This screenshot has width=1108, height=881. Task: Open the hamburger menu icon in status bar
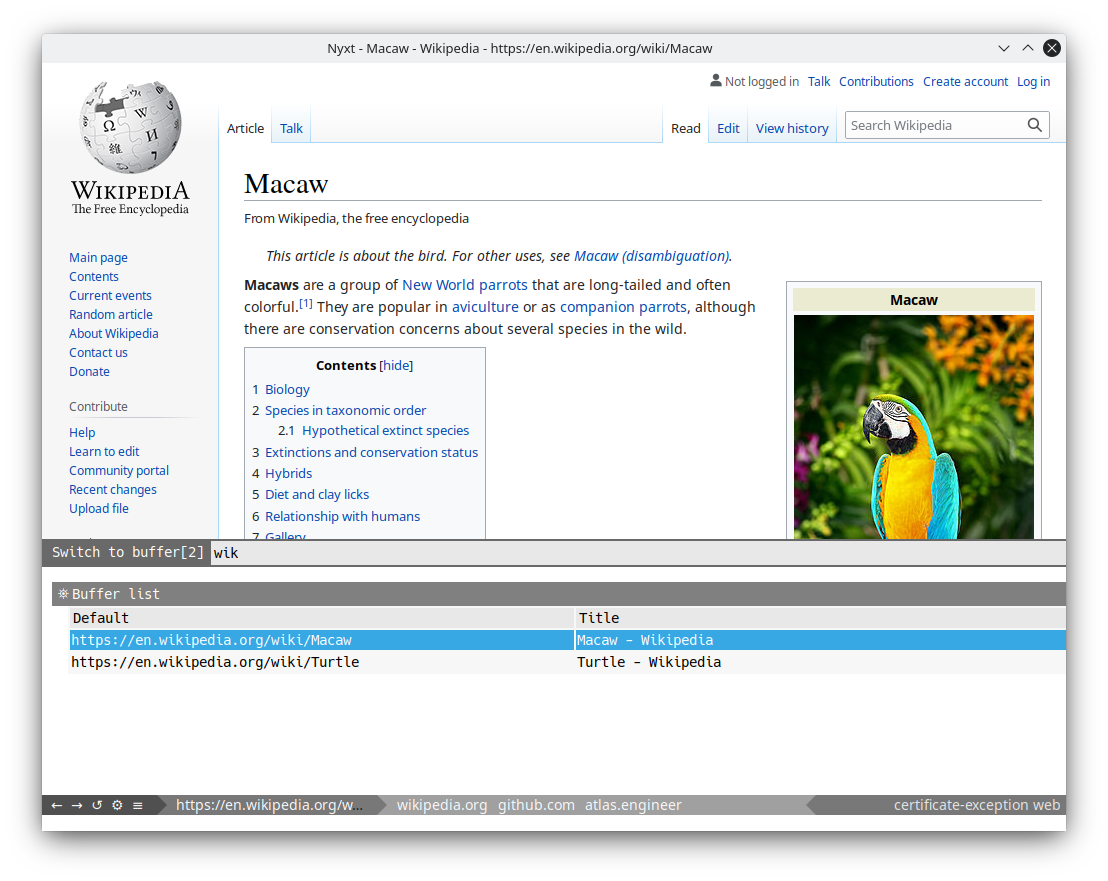[138, 805]
